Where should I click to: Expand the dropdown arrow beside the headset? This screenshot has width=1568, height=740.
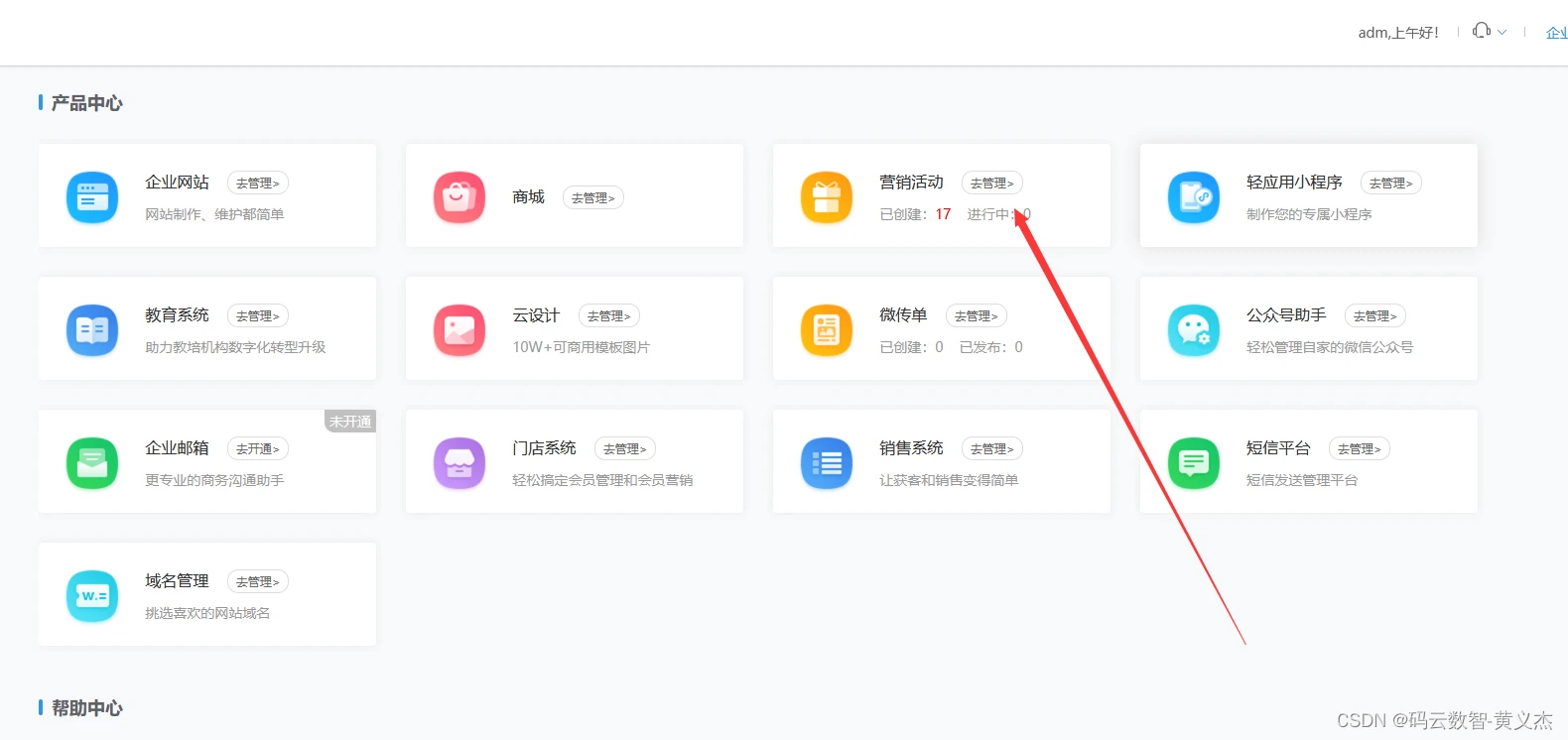coord(1502,32)
